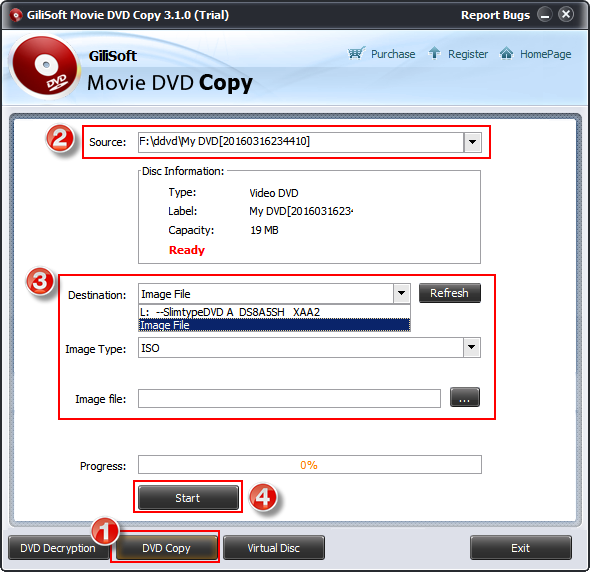Click the Refresh button

coord(450,293)
